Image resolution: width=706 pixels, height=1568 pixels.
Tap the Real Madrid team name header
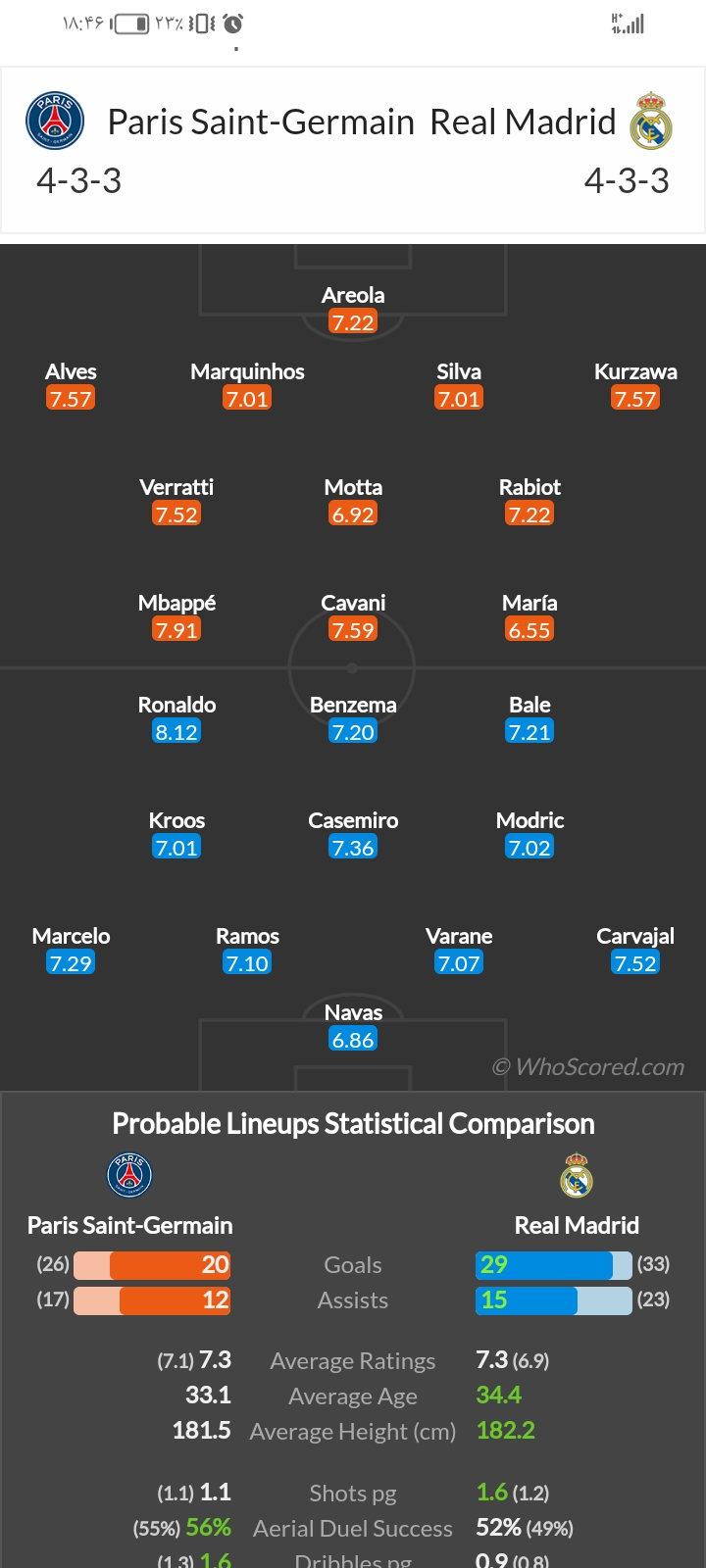coord(523,122)
